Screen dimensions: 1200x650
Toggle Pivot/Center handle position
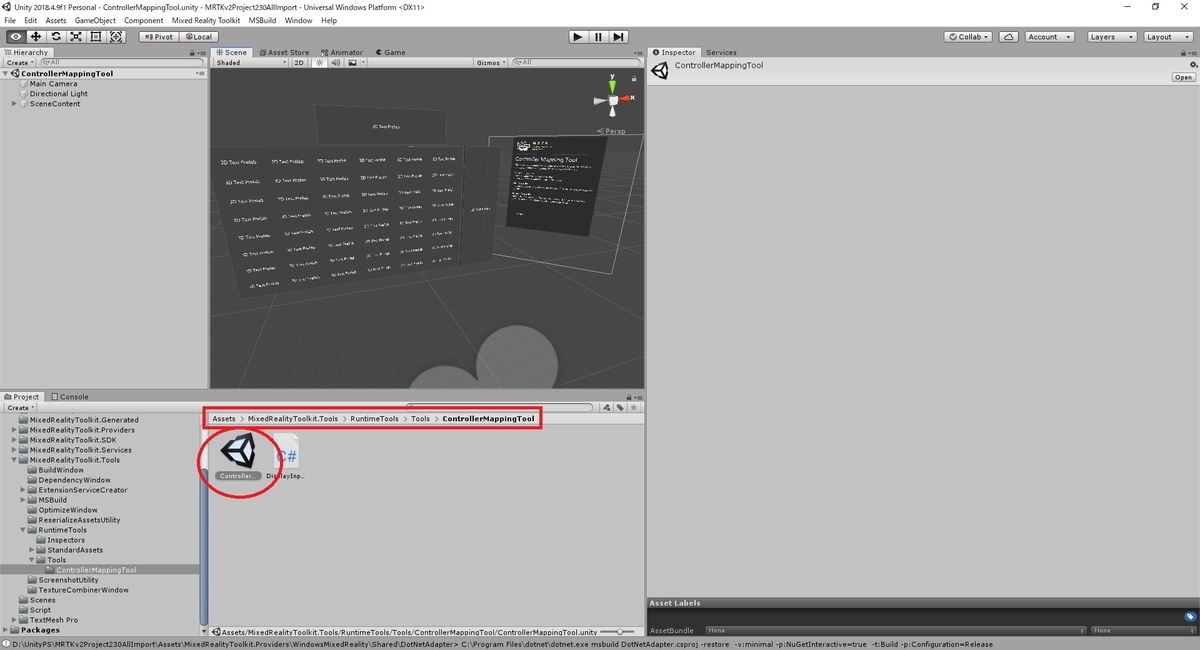pos(158,37)
